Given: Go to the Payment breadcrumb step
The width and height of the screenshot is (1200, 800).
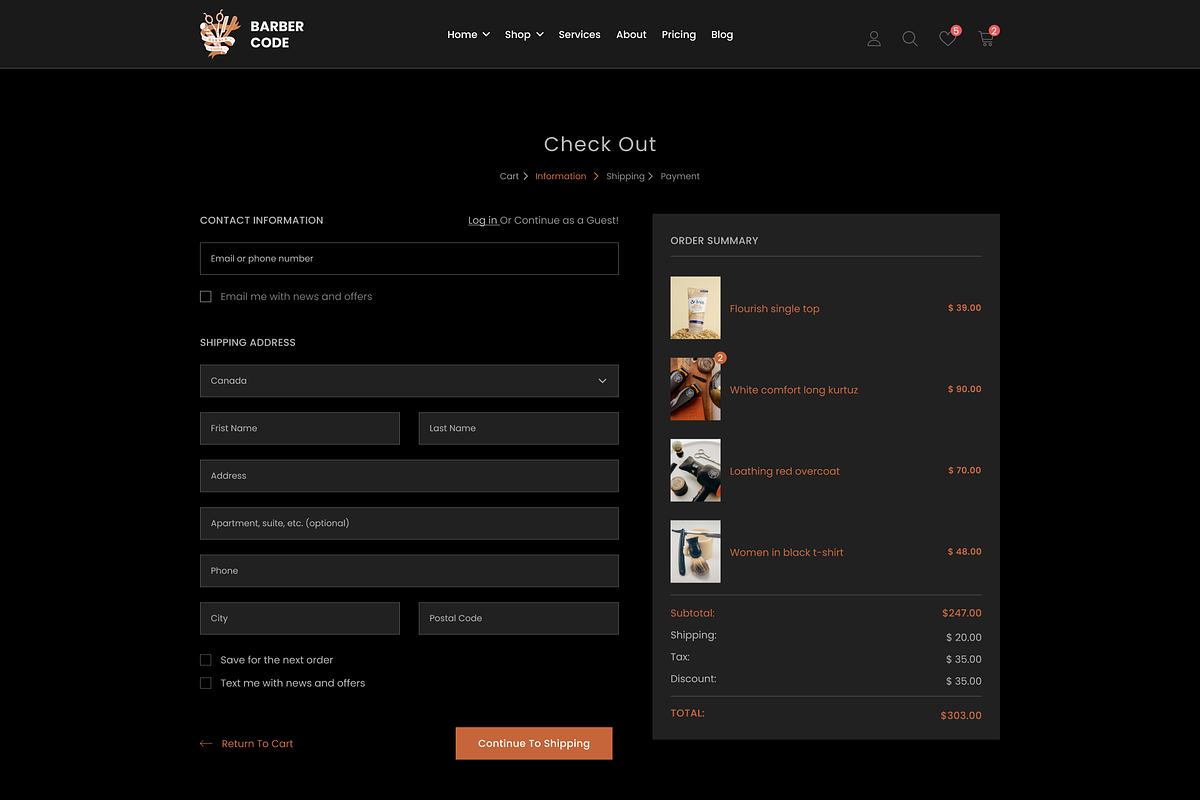Looking at the screenshot, I should (x=680, y=176).
